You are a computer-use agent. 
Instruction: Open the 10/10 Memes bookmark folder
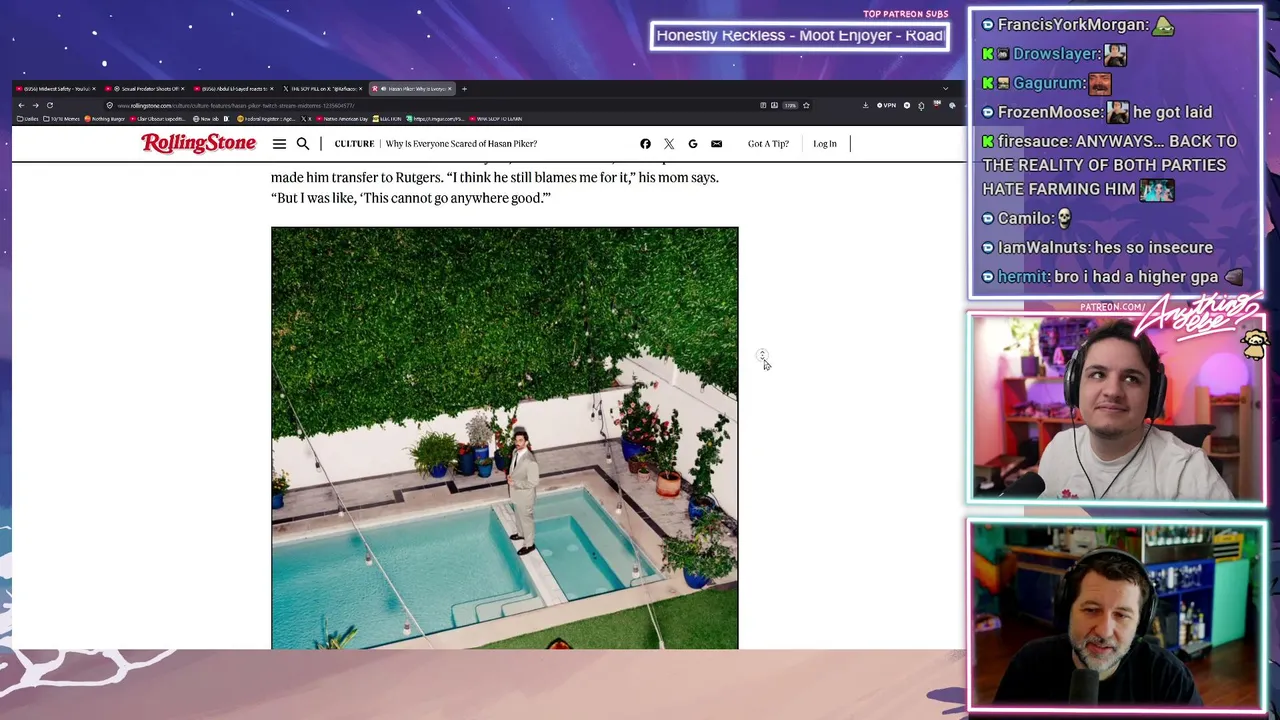(63, 119)
